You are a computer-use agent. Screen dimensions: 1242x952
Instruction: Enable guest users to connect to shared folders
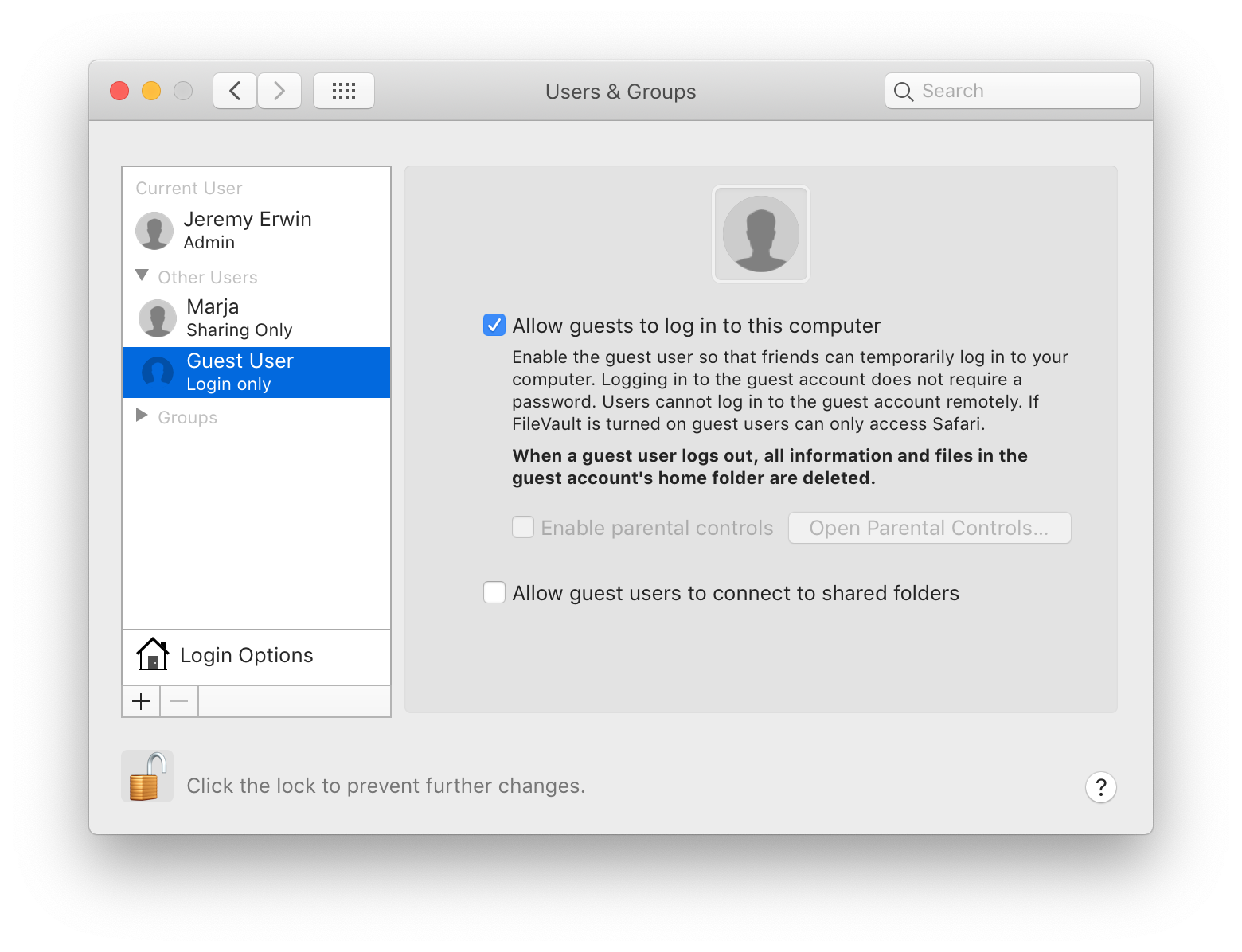[x=494, y=592]
